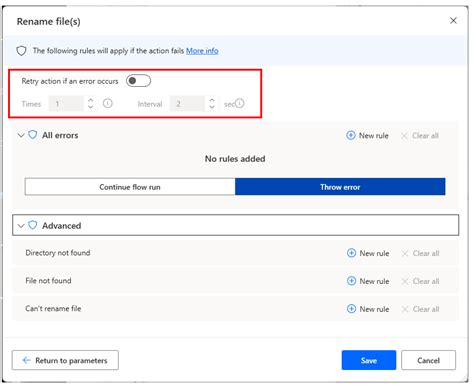Viewport: 474px width, 388px height.
Task: Click the Interval stepper arrows
Action: 212,104
